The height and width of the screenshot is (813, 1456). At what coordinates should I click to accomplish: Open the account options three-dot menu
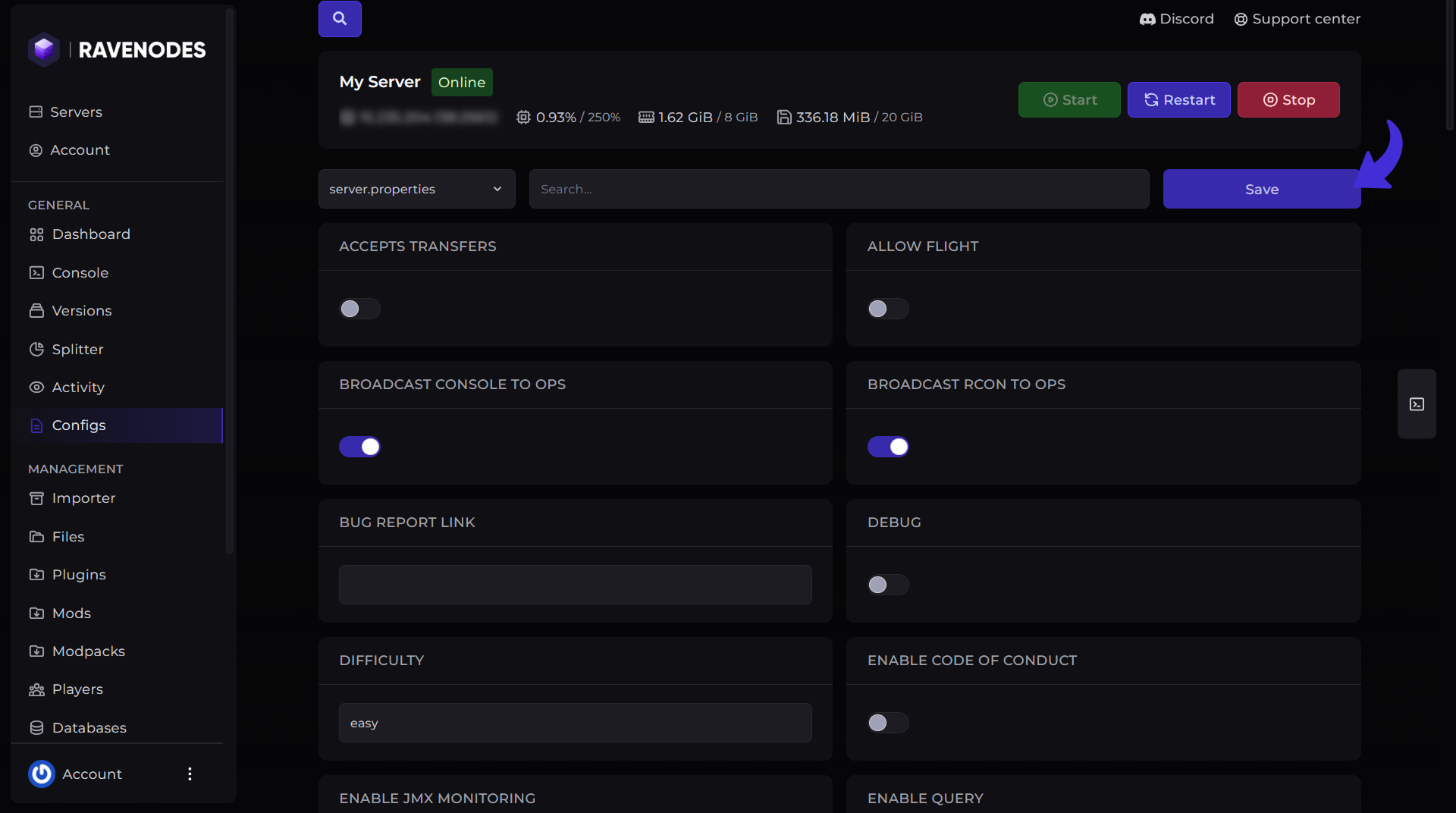[190, 774]
